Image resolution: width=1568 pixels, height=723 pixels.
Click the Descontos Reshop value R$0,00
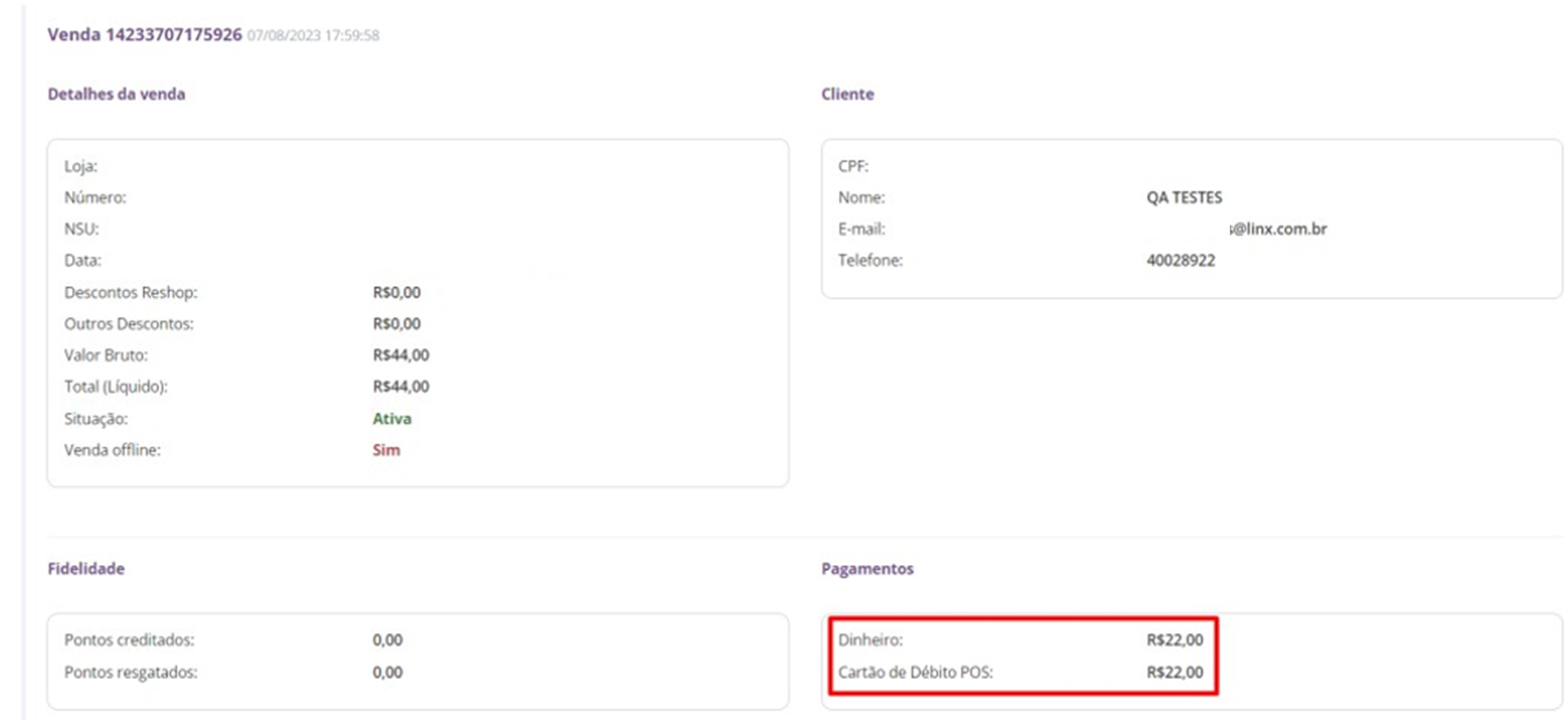(x=396, y=292)
